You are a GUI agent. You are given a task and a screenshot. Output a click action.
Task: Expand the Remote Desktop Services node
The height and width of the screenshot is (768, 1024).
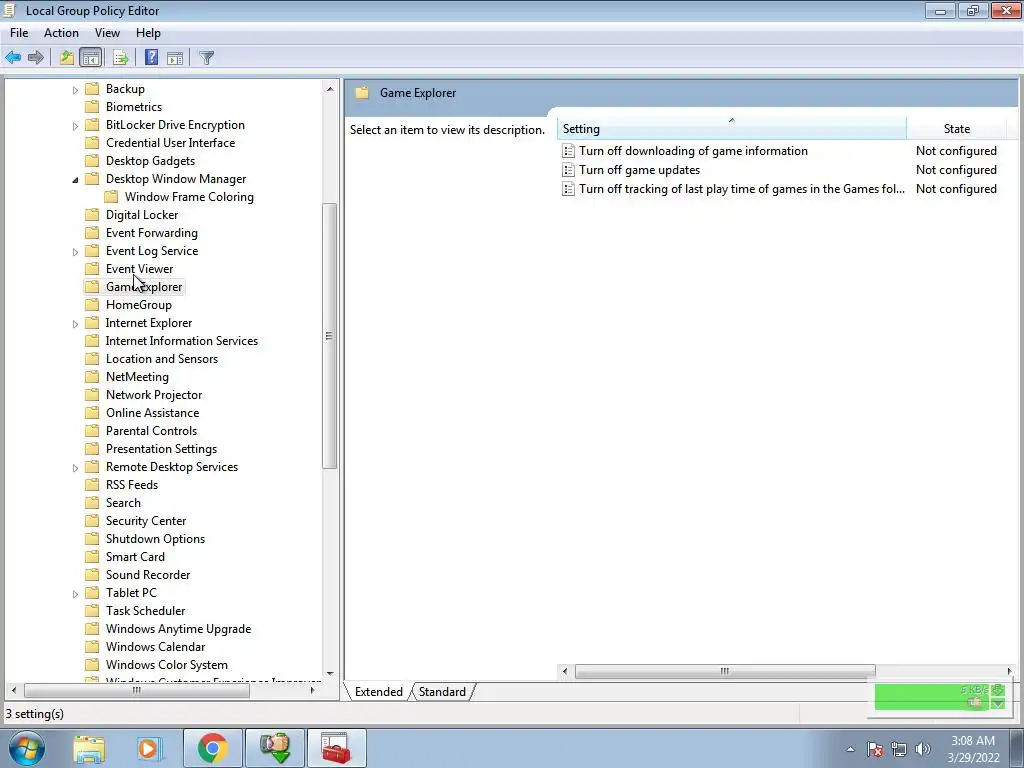[x=75, y=468]
